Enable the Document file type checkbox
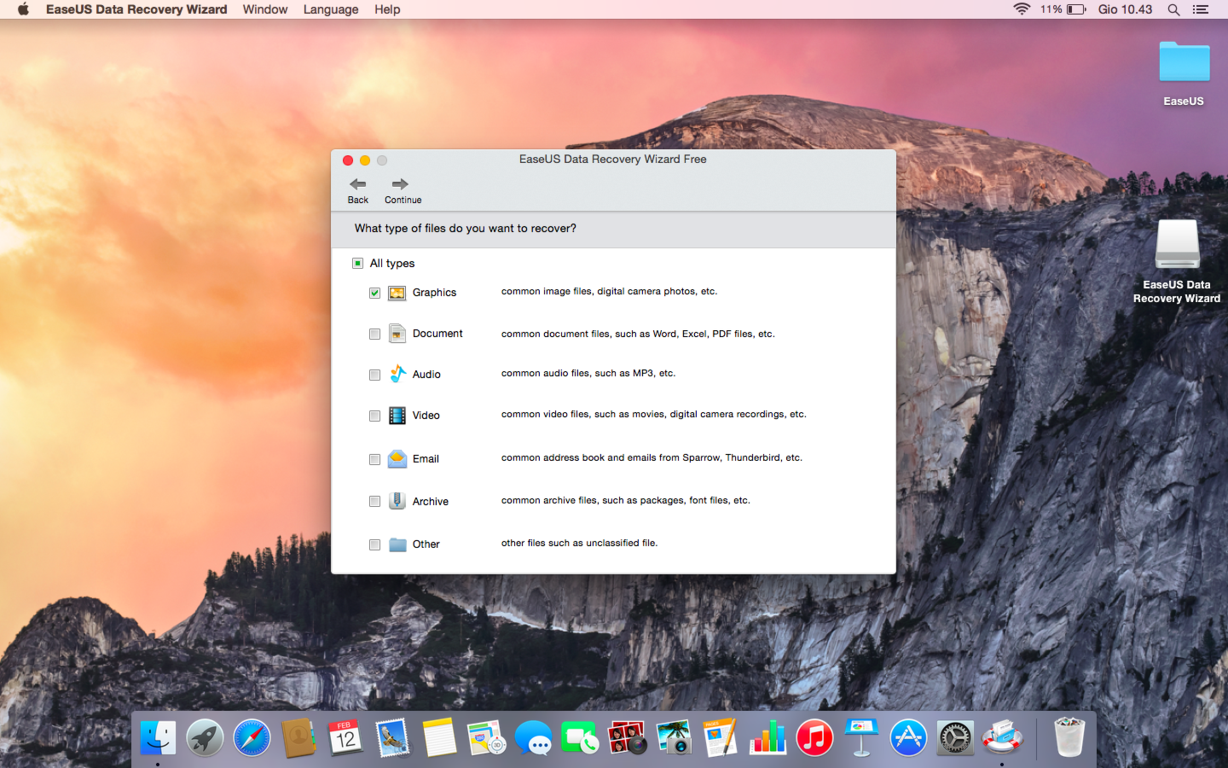Image resolution: width=1228 pixels, height=768 pixels. (x=374, y=334)
